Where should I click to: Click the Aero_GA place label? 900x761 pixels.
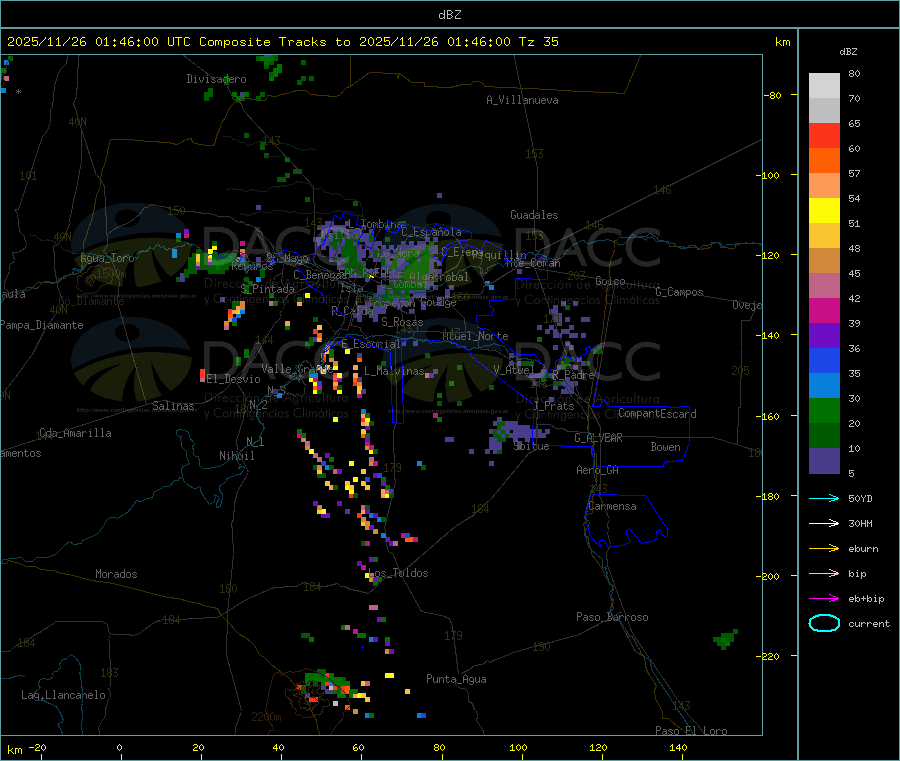597,470
